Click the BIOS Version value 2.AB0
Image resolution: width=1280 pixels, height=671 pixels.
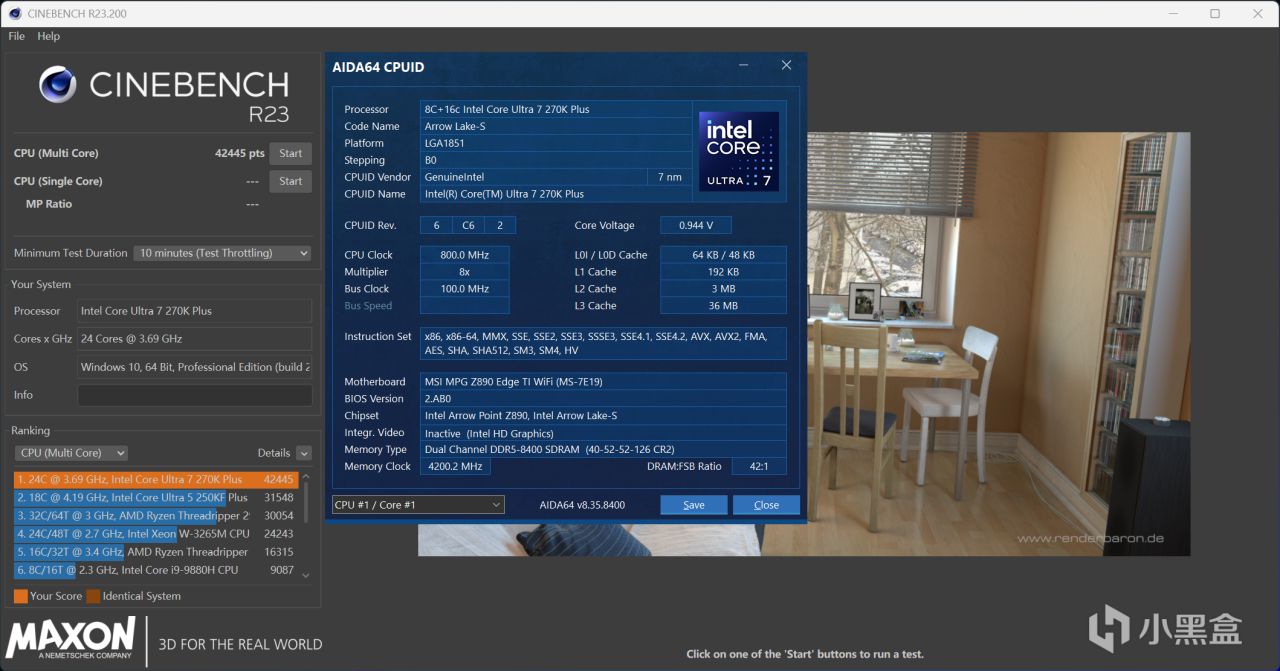pyautogui.click(x=603, y=399)
